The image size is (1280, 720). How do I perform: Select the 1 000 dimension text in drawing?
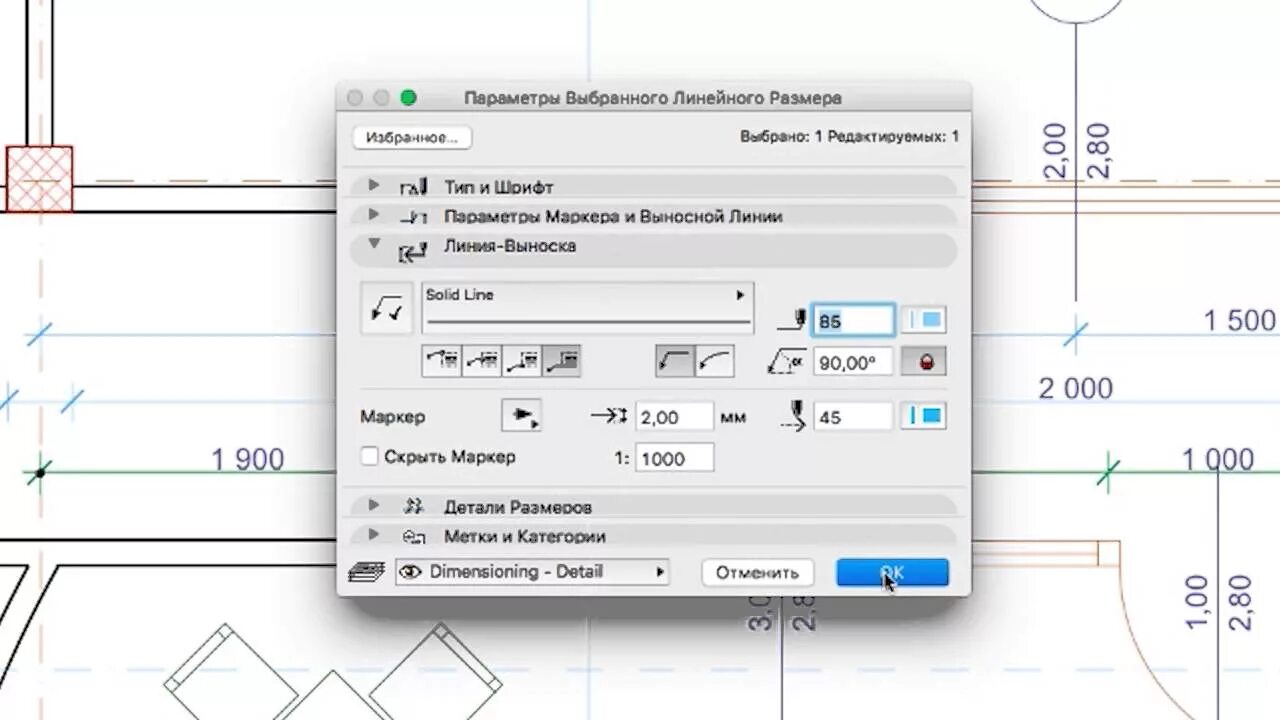point(1218,460)
